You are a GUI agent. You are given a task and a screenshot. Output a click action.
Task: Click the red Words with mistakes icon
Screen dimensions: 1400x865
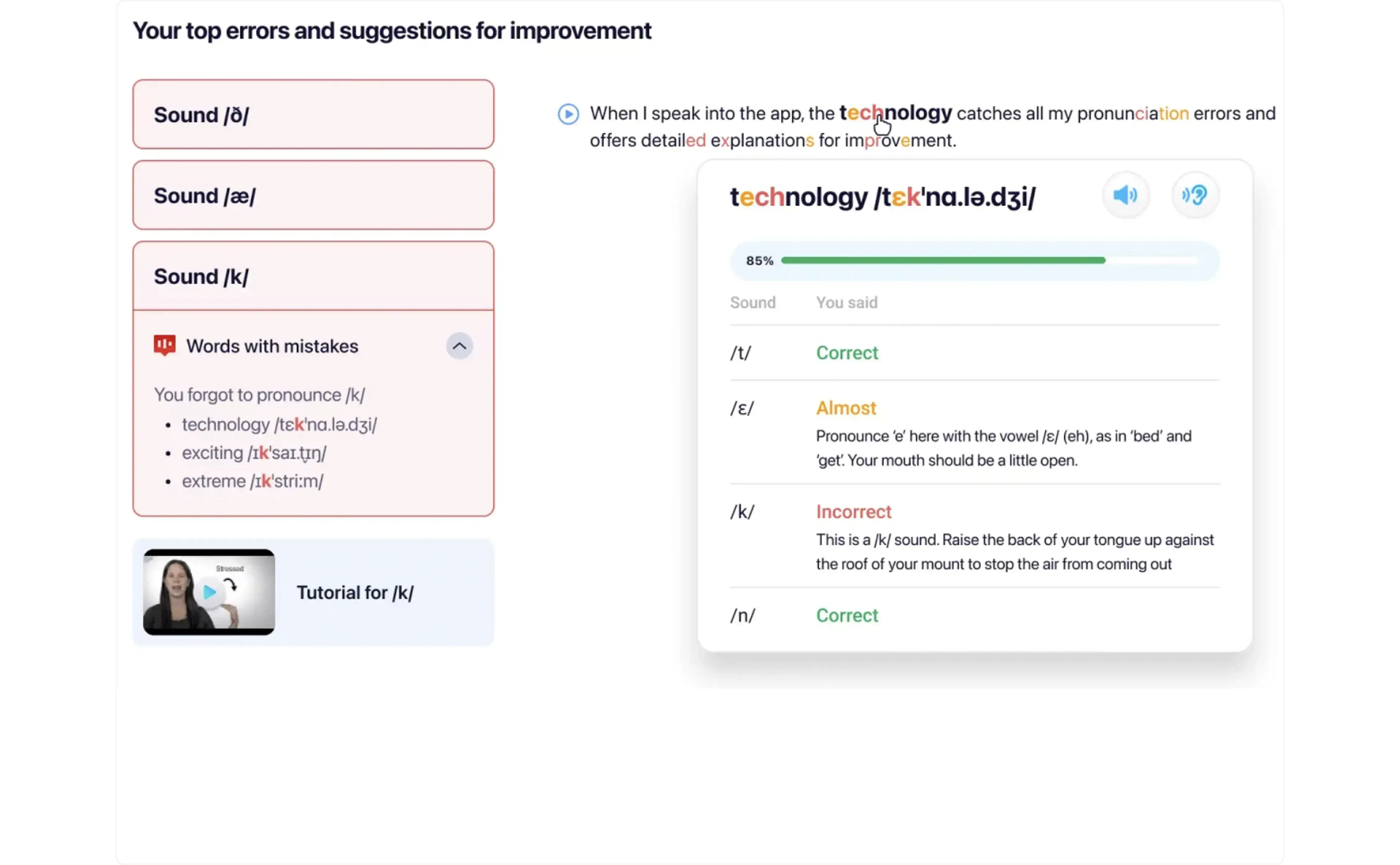(x=165, y=346)
